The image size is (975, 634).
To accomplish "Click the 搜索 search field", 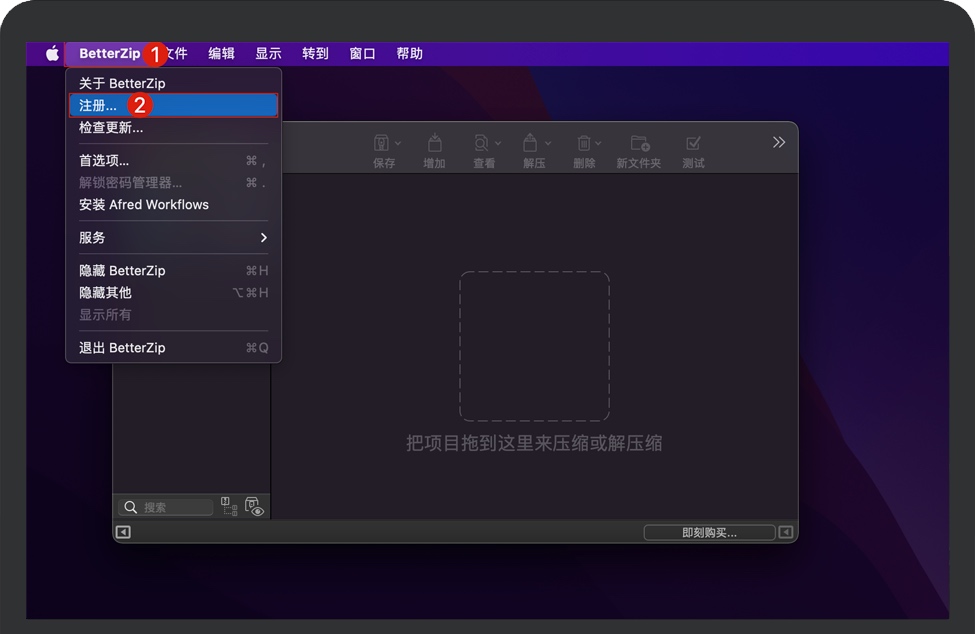I will pos(166,507).
